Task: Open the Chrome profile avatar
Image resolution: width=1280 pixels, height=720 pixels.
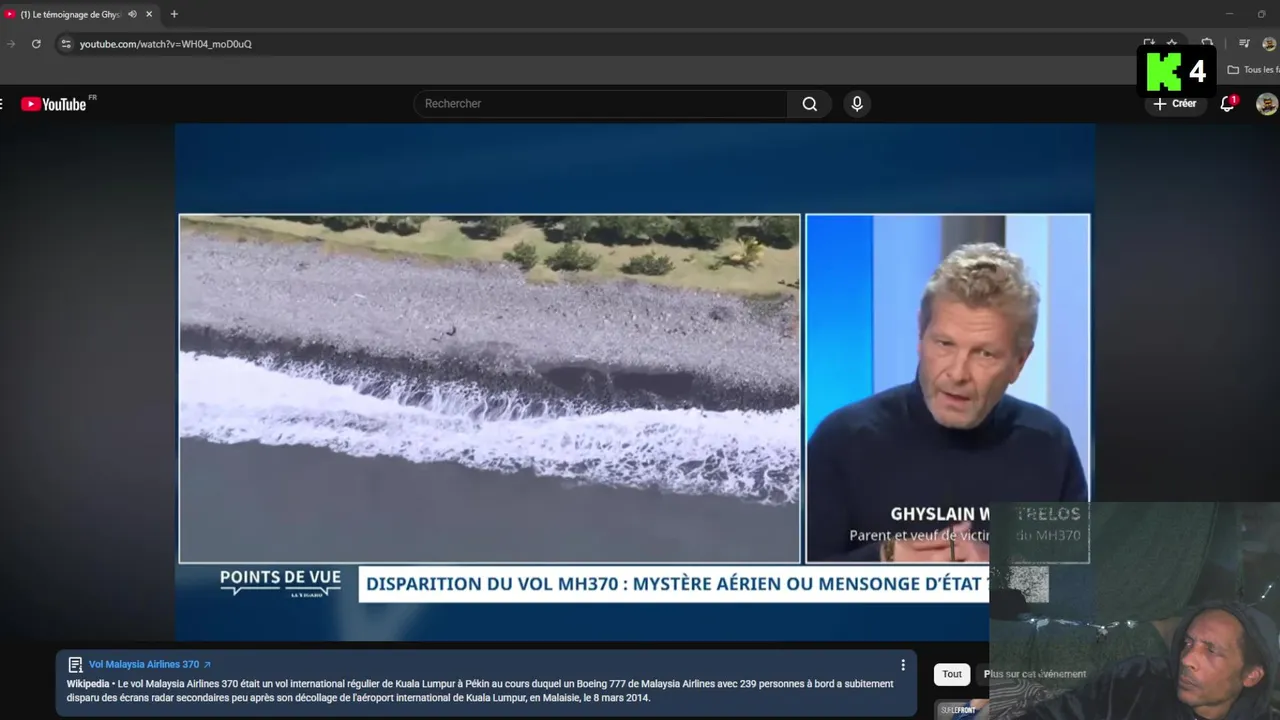Action: [1269, 44]
